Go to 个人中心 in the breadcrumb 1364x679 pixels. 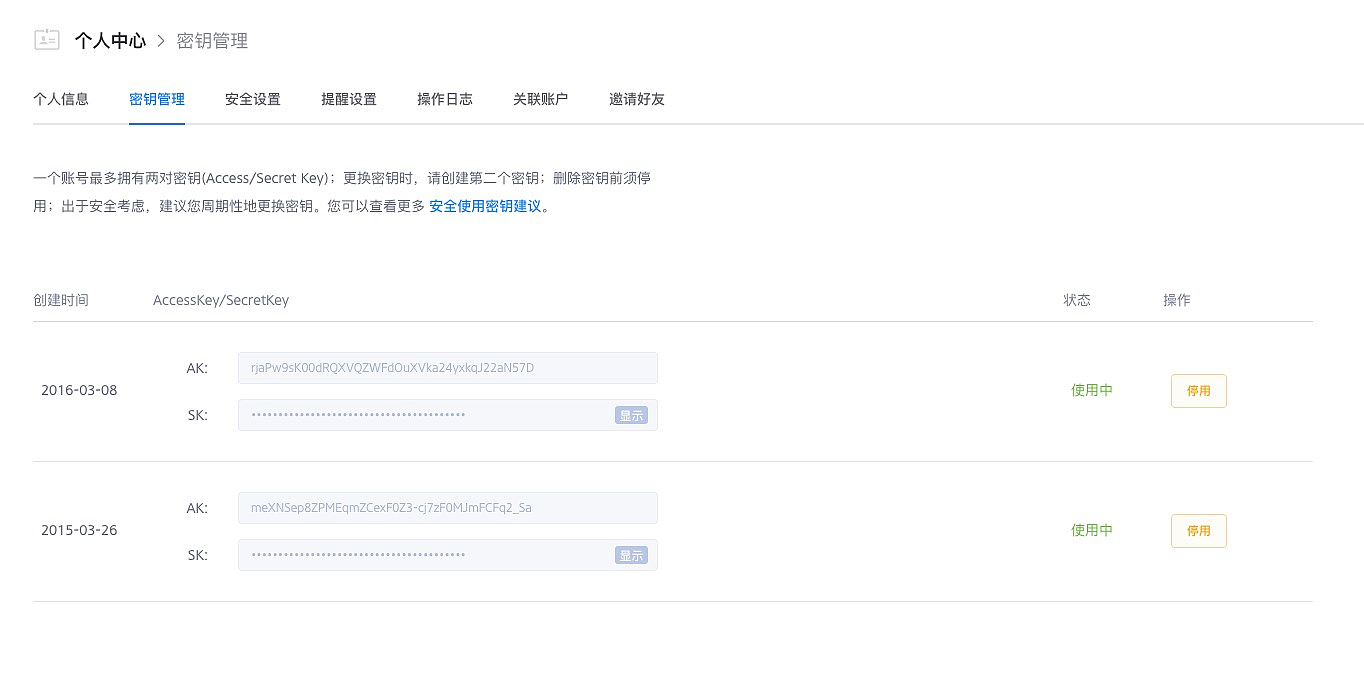(110, 41)
